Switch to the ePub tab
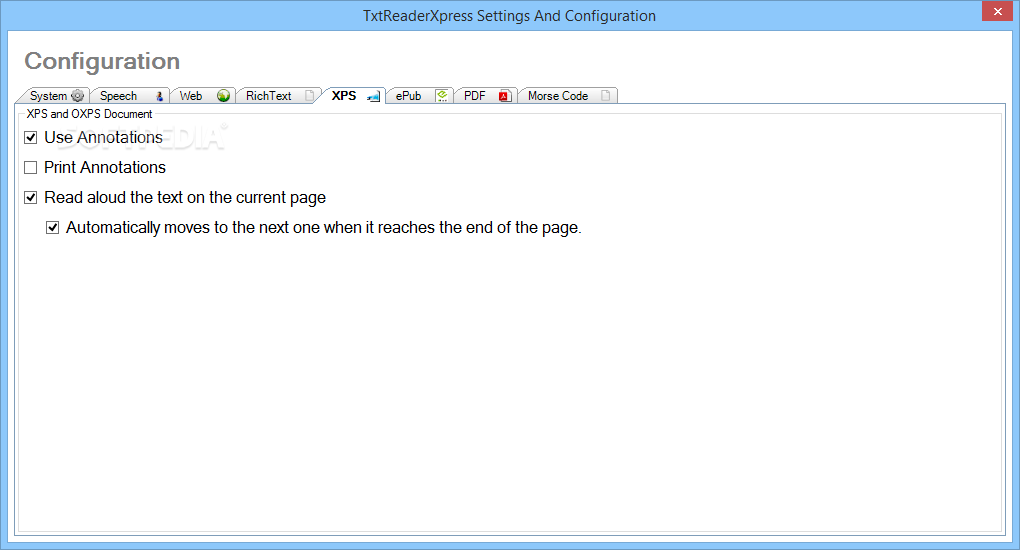The width and height of the screenshot is (1020, 550). (419, 96)
